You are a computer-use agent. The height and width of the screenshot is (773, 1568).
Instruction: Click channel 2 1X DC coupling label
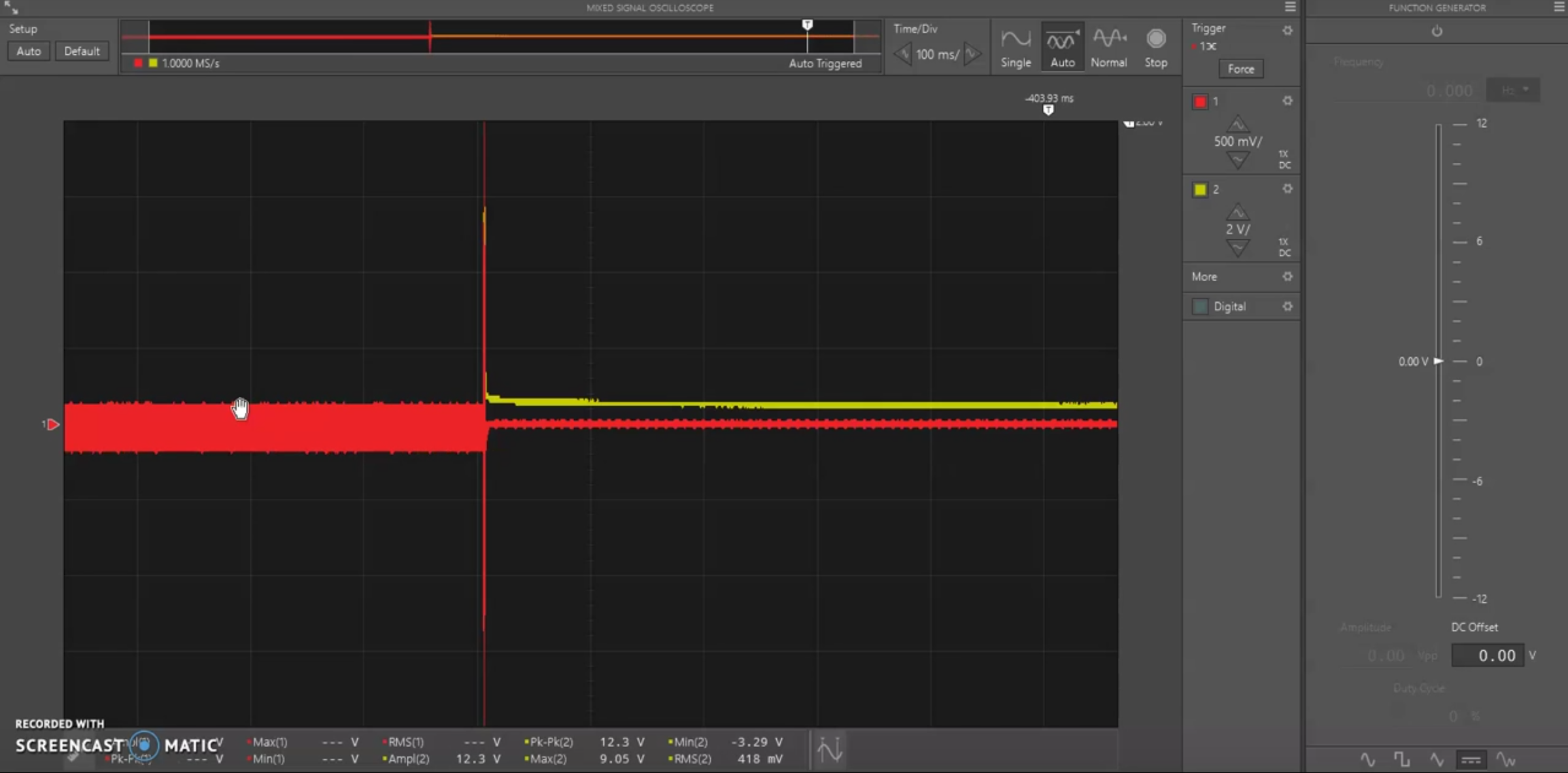tap(1284, 247)
